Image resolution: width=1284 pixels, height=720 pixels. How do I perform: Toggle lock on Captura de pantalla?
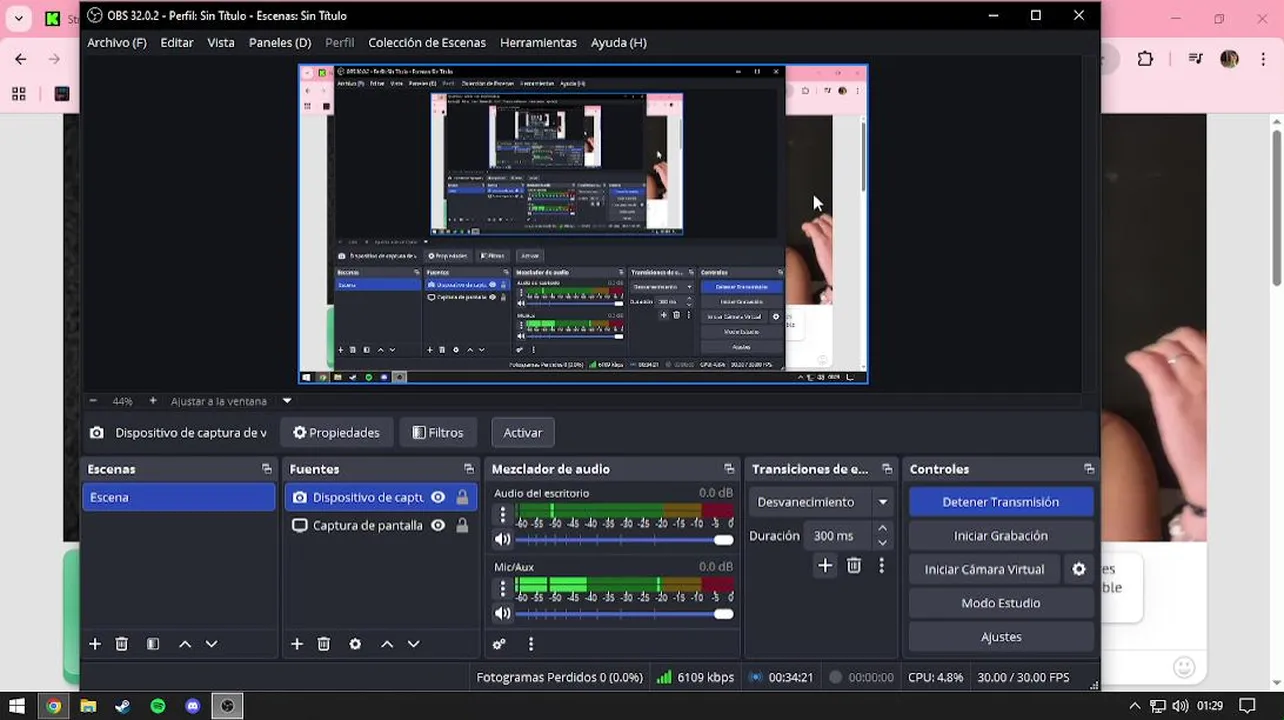pyautogui.click(x=462, y=525)
